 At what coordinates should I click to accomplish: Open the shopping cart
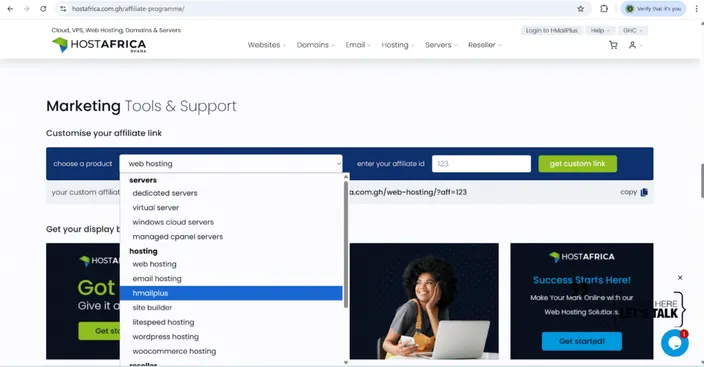(x=613, y=45)
